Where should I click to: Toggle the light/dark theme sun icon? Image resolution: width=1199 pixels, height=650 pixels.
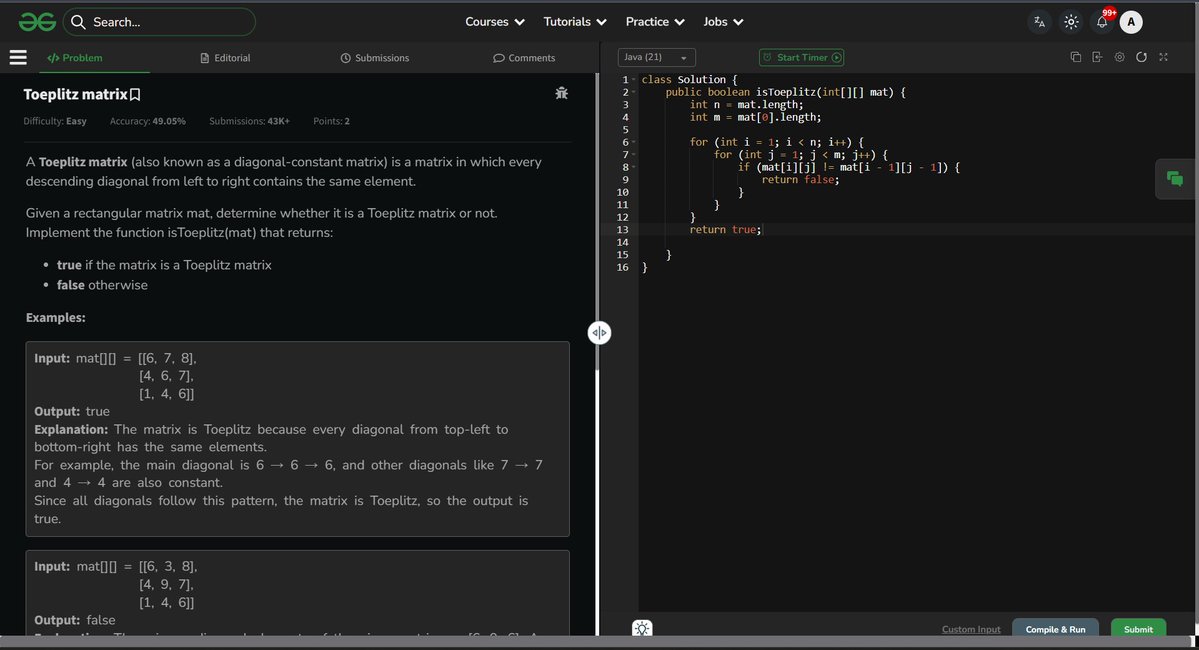[1071, 22]
